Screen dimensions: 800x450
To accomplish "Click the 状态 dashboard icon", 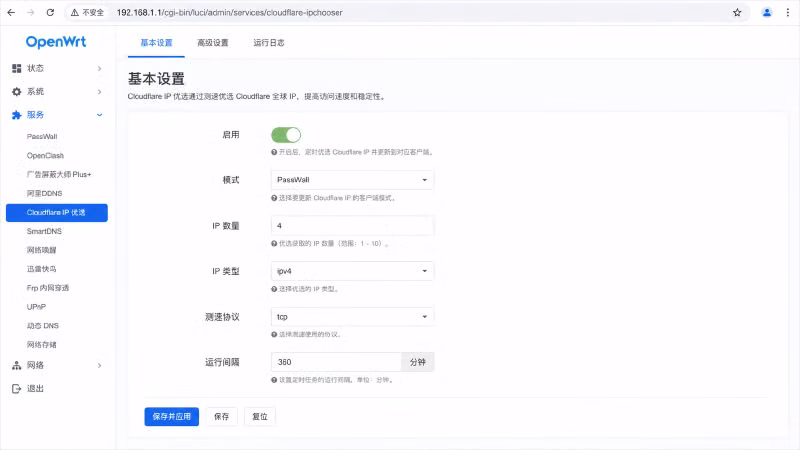I will [16, 68].
